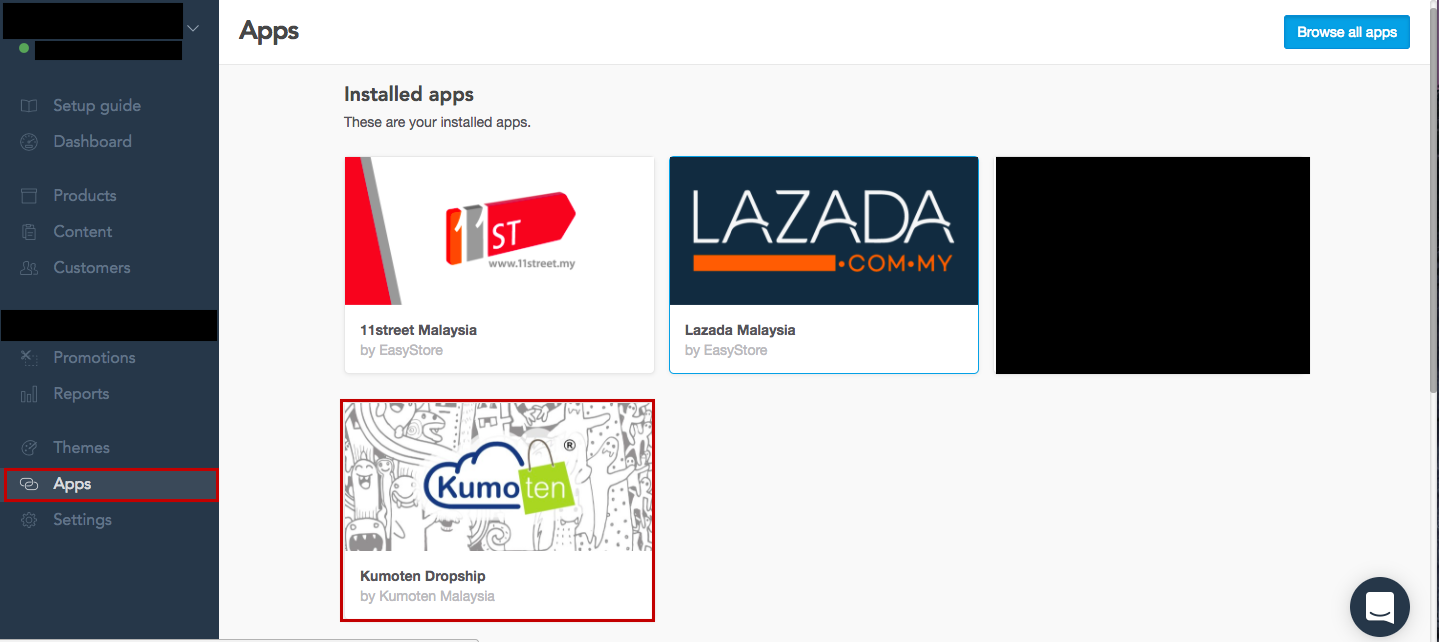1439x642 pixels.
Task: Go to Setup guide in sidebar
Action: (x=97, y=106)
